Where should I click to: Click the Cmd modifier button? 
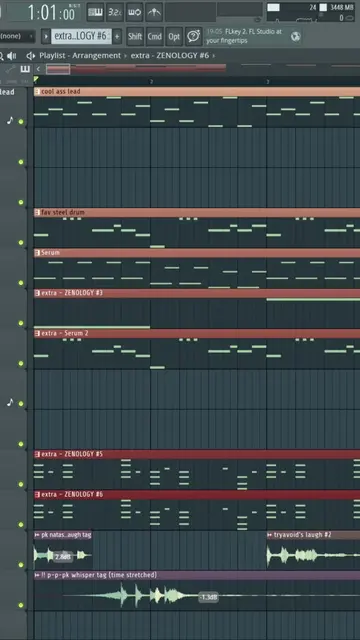[x=154, y=37]
